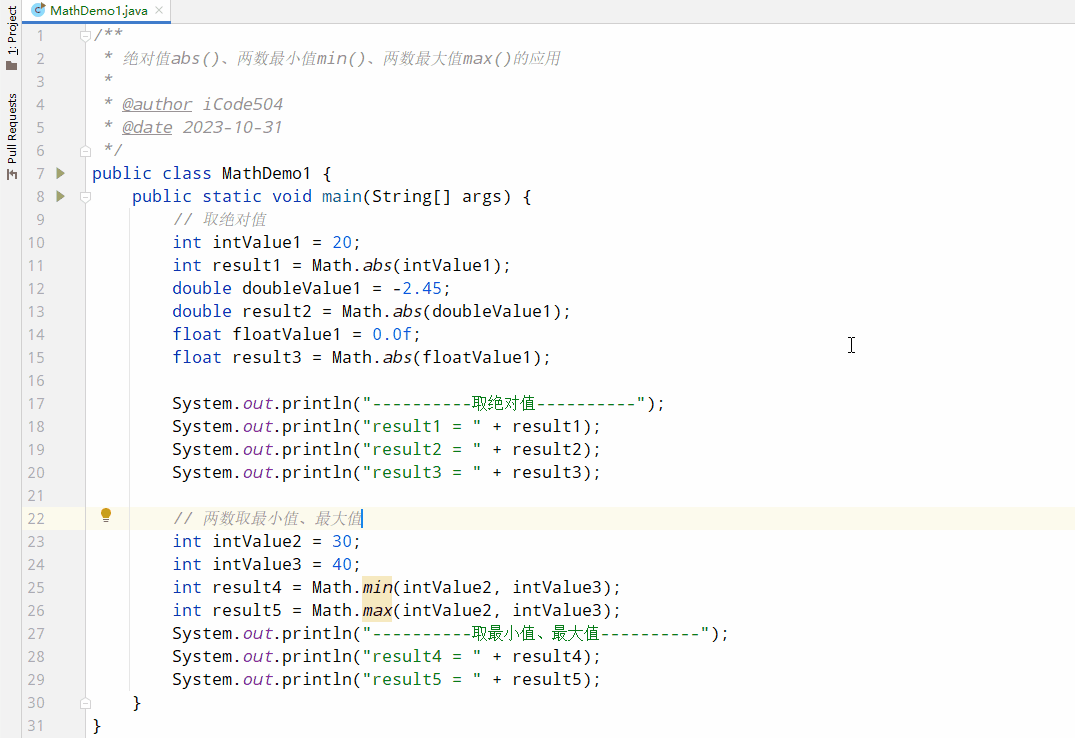1075x738 pixels.
Task: Open the 1: Project tool window
Action: pos(12,35)
